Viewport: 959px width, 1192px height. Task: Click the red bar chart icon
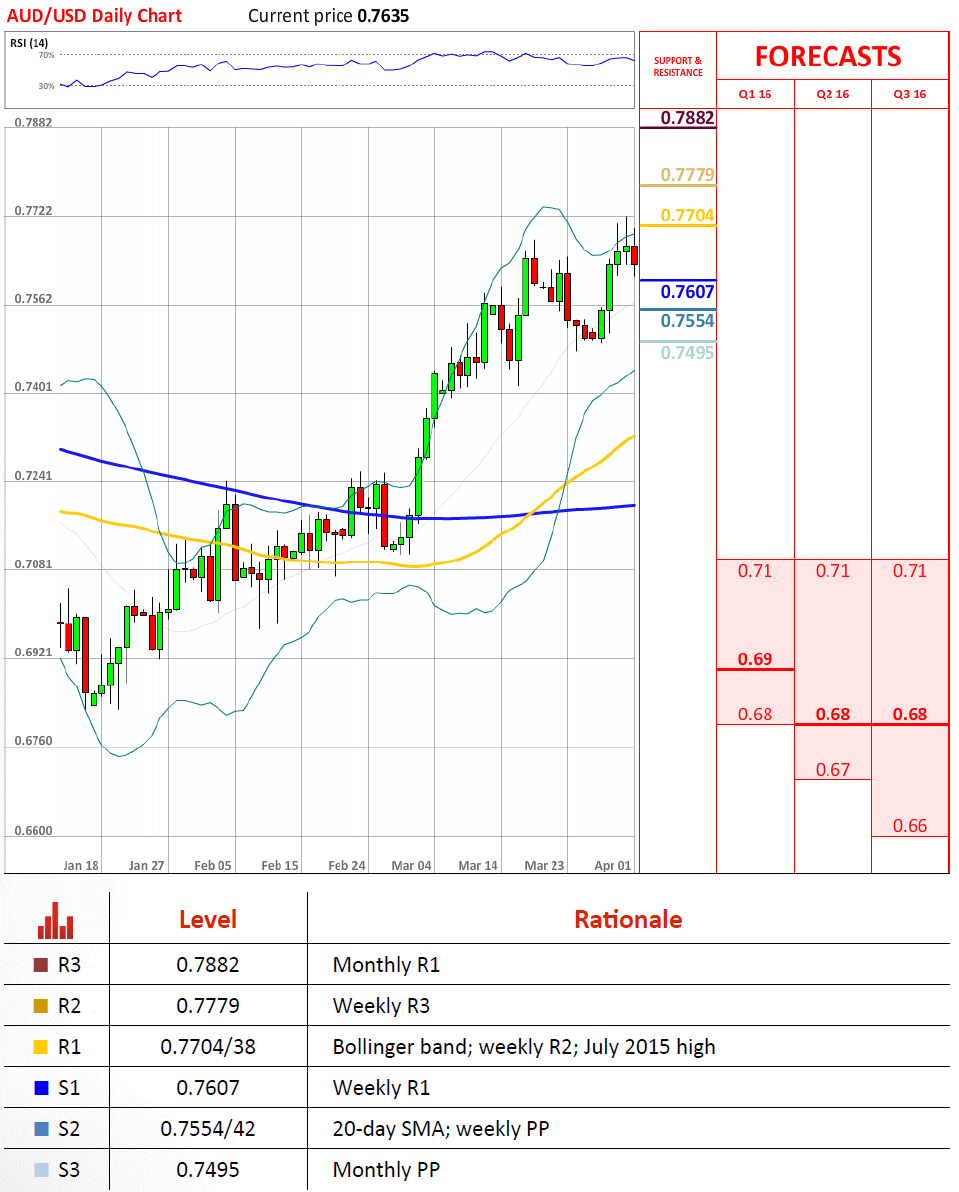coord(55,921)
